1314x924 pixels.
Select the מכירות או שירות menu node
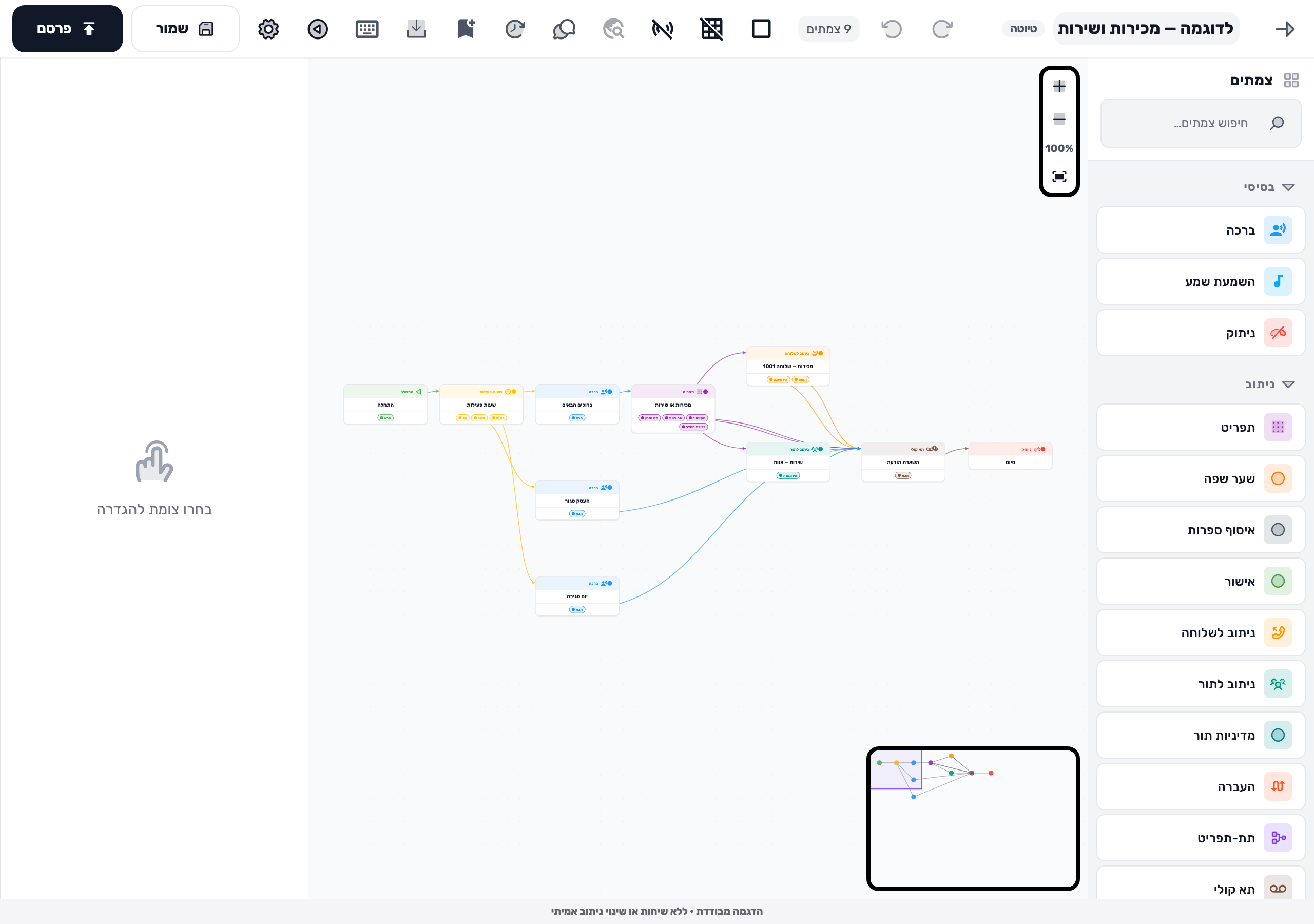pyautogui.click(x=673, y=409)
